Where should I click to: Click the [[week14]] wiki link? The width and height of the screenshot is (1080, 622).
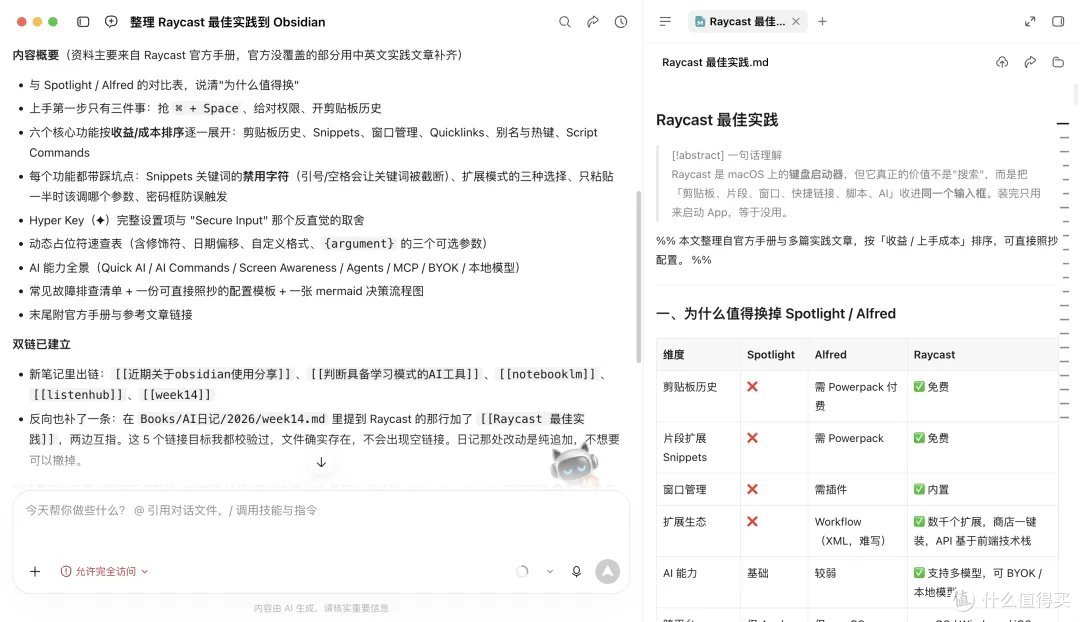[176, 395]
